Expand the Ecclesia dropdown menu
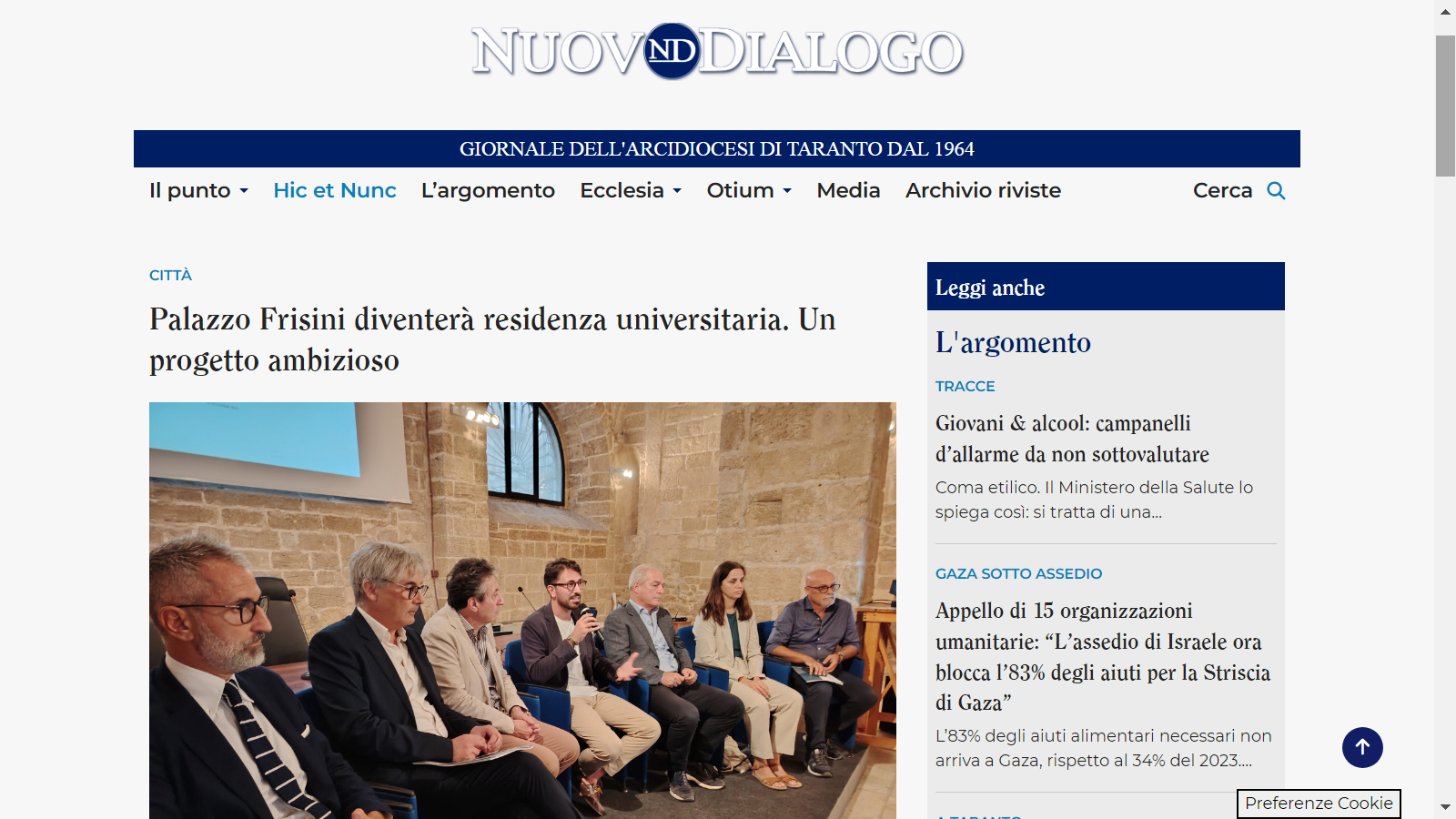Image resolution: width=1456 pixels, height=819 pixels. point(631,190)
